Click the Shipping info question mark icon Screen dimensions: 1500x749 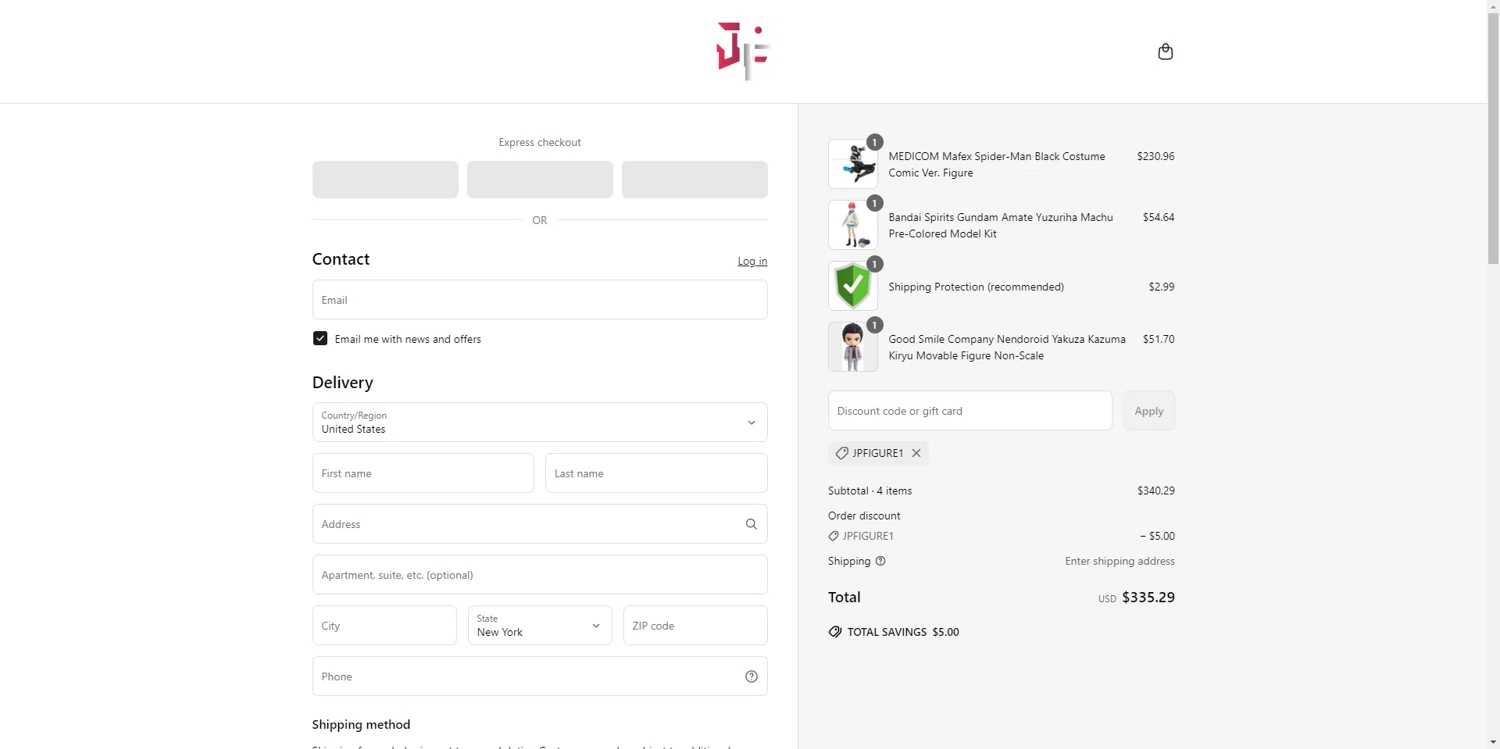[880, 561]
